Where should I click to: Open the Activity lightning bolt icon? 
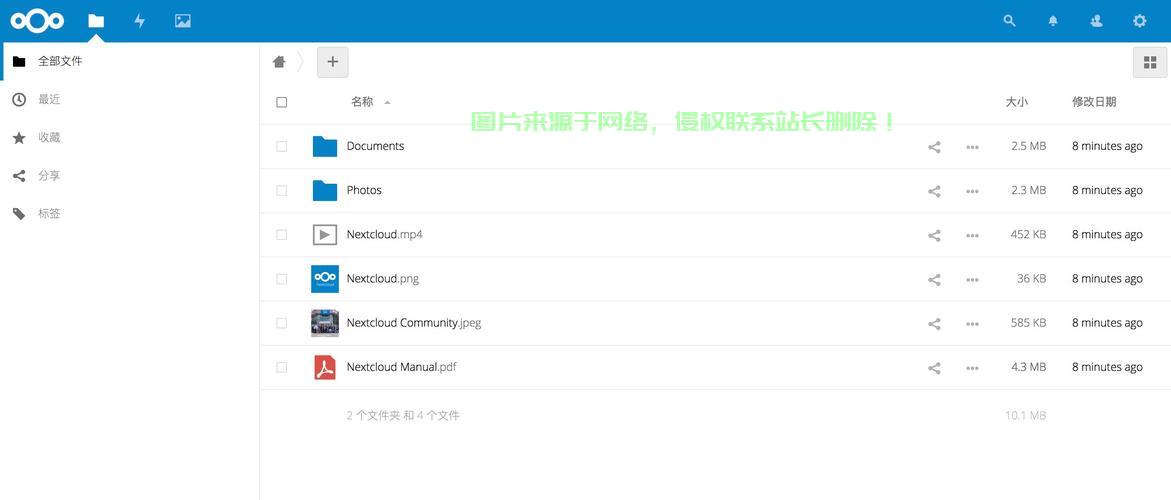pos(139,21)
